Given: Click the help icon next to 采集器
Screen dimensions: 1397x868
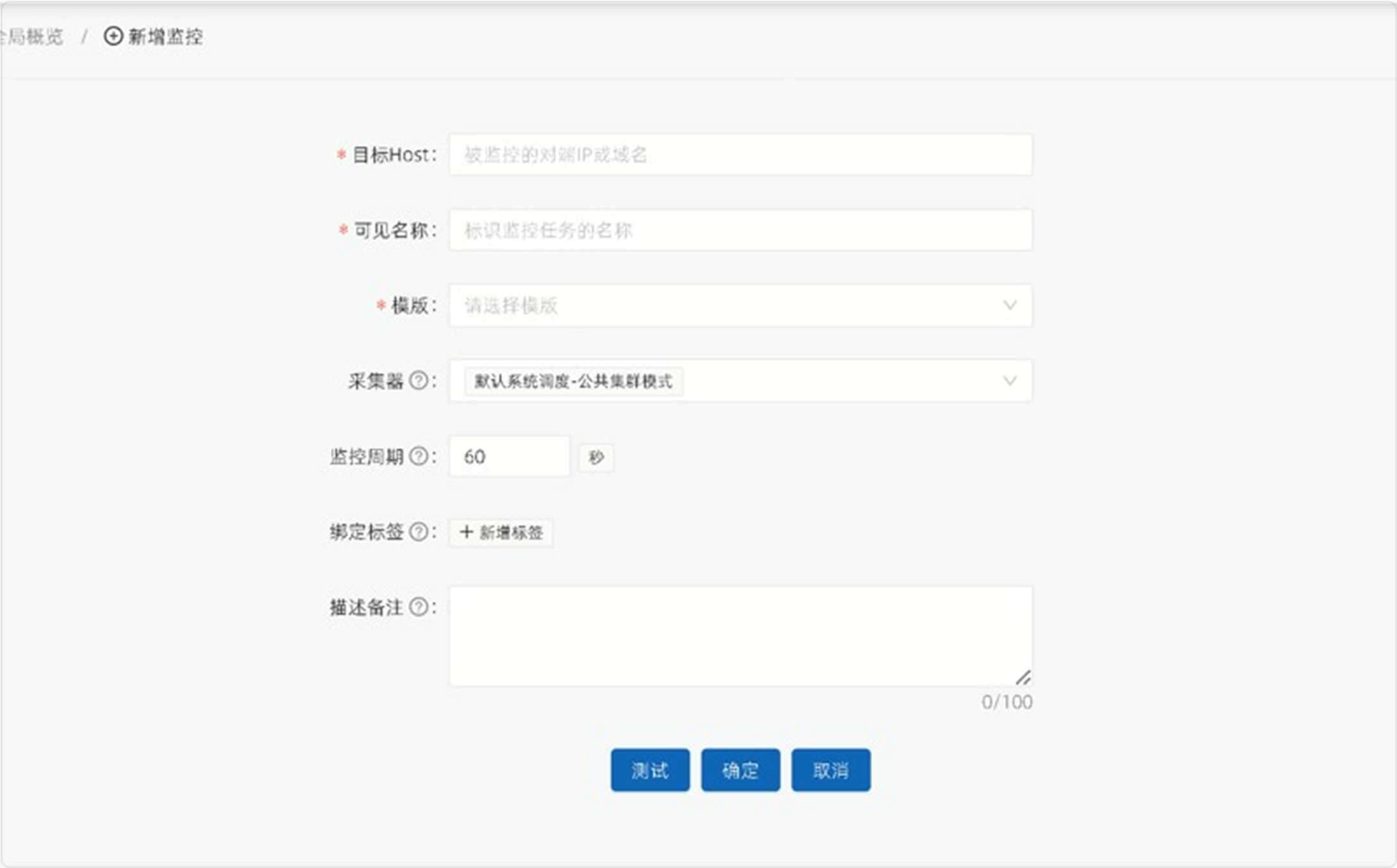Looking at the screenshot, I should tap(420, 381).
